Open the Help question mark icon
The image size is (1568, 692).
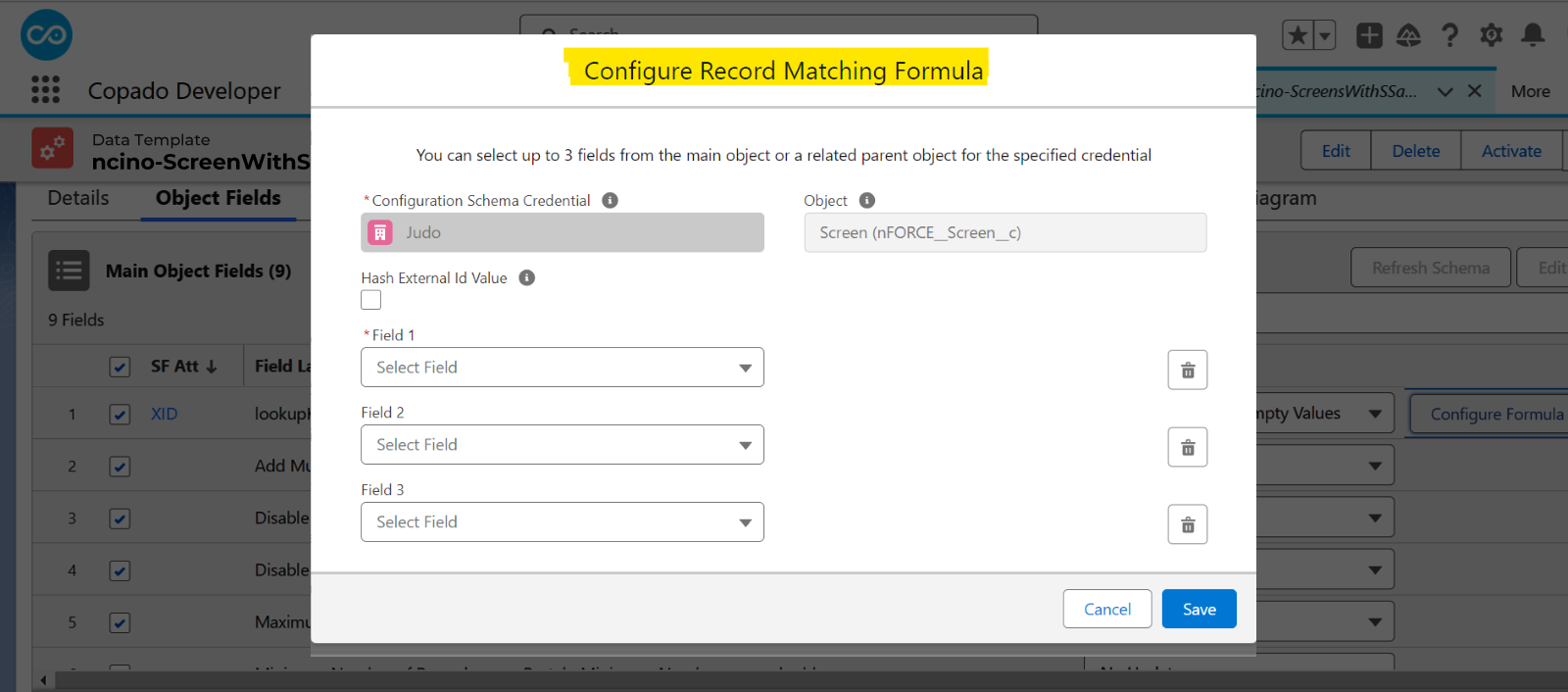click(1449, 36)
